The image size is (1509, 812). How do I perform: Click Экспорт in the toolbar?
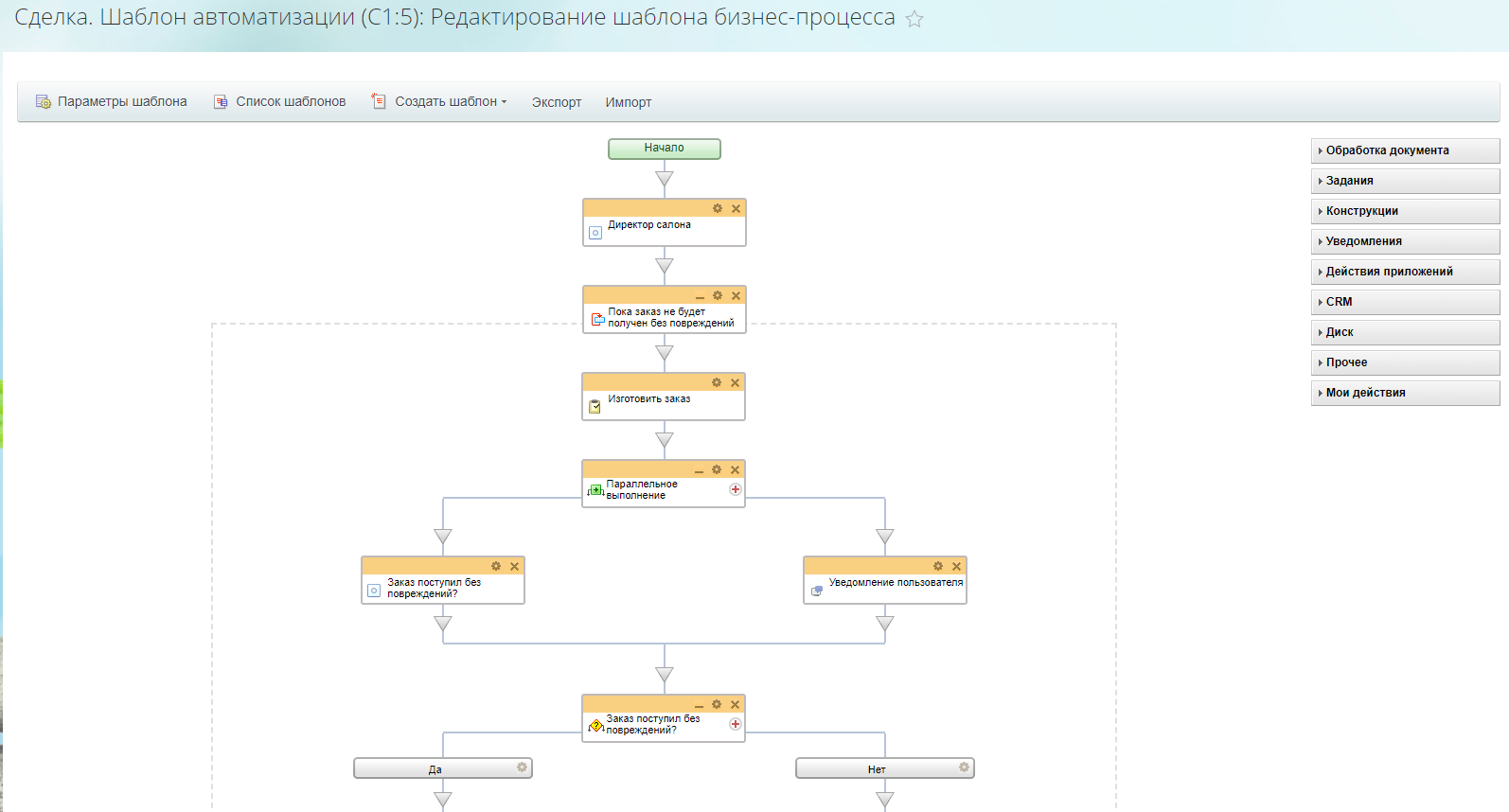[557, 102]
